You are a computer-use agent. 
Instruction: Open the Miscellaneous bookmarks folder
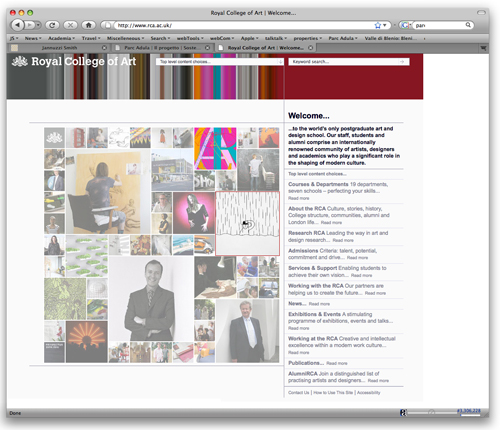[x=125, y=38]
